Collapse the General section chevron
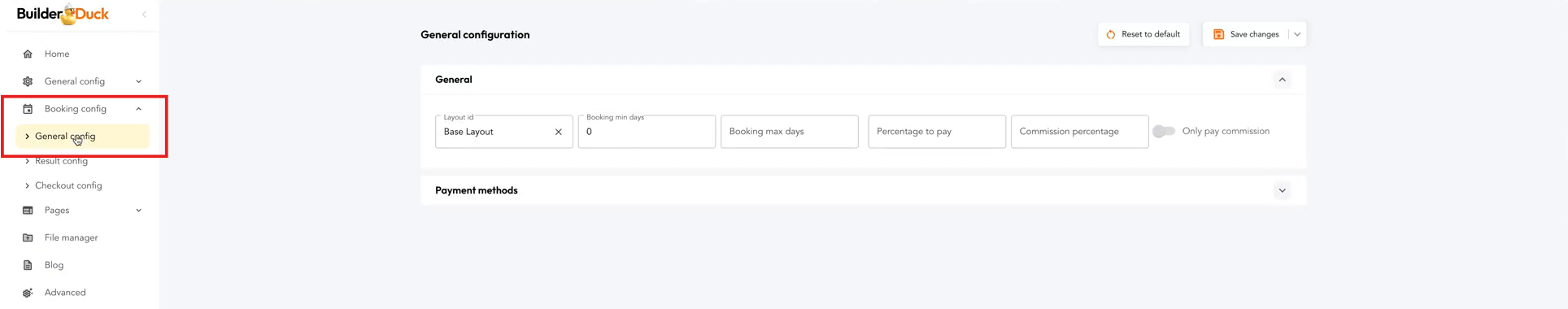 click(x=1283, y=80)
